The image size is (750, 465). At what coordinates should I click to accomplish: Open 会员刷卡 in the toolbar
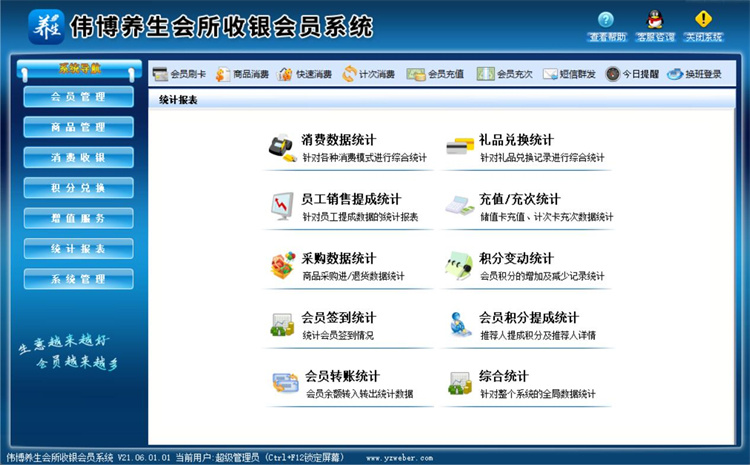(180, 74)
